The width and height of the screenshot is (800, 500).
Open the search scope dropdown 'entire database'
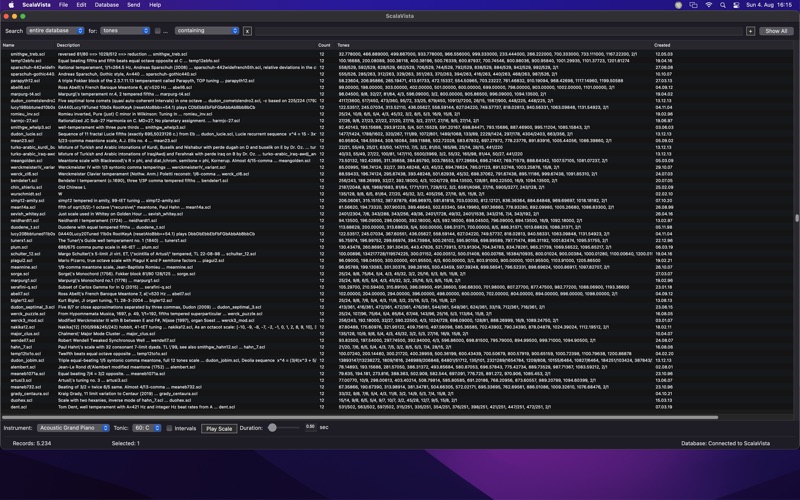55,31
